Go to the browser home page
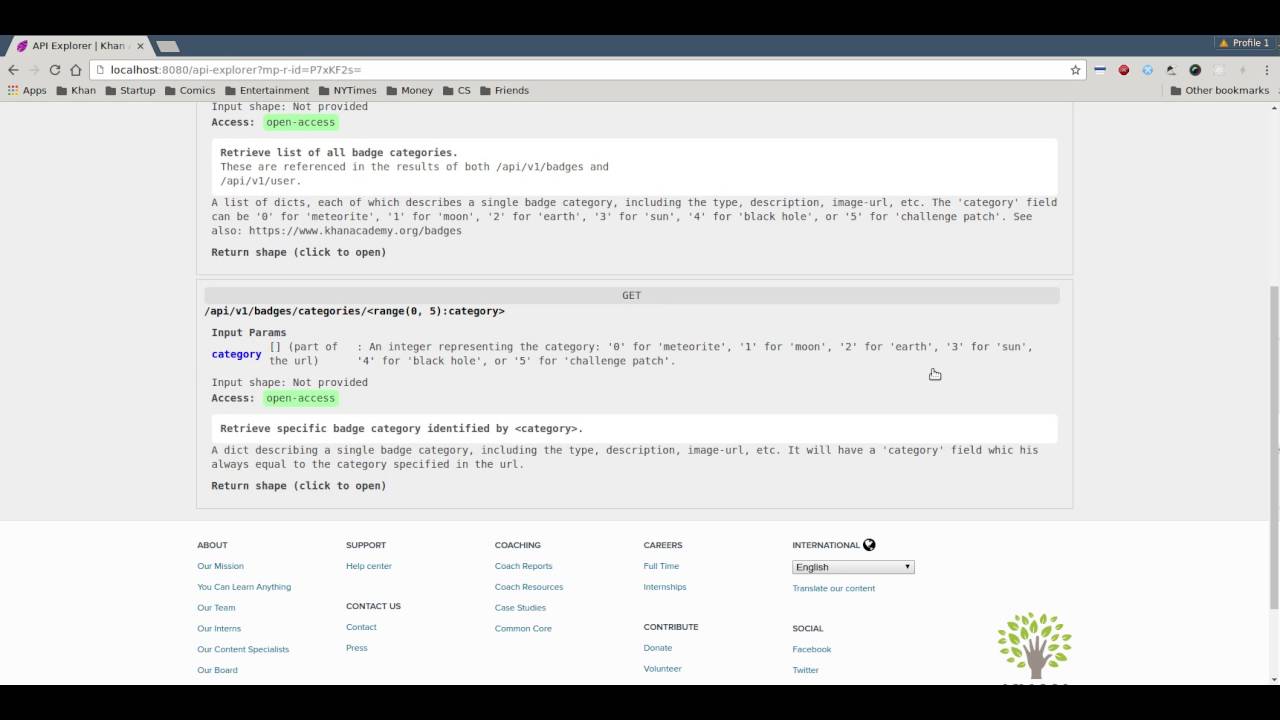Viewport: 1280px width, 720px height. 75,70
